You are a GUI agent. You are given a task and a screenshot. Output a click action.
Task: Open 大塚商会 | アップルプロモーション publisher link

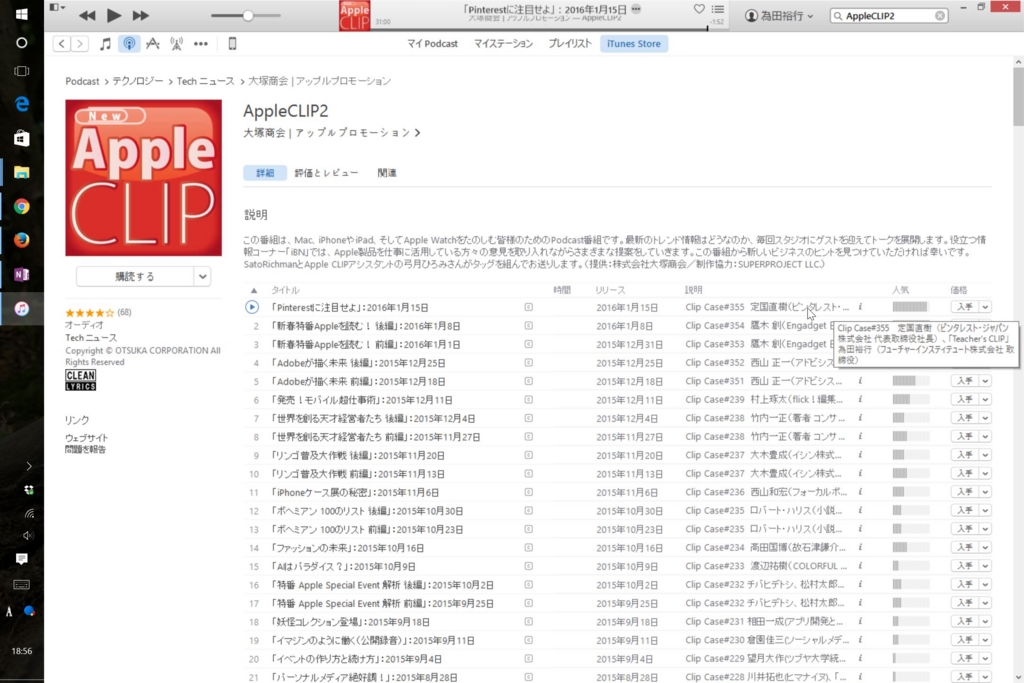[332, 133]
